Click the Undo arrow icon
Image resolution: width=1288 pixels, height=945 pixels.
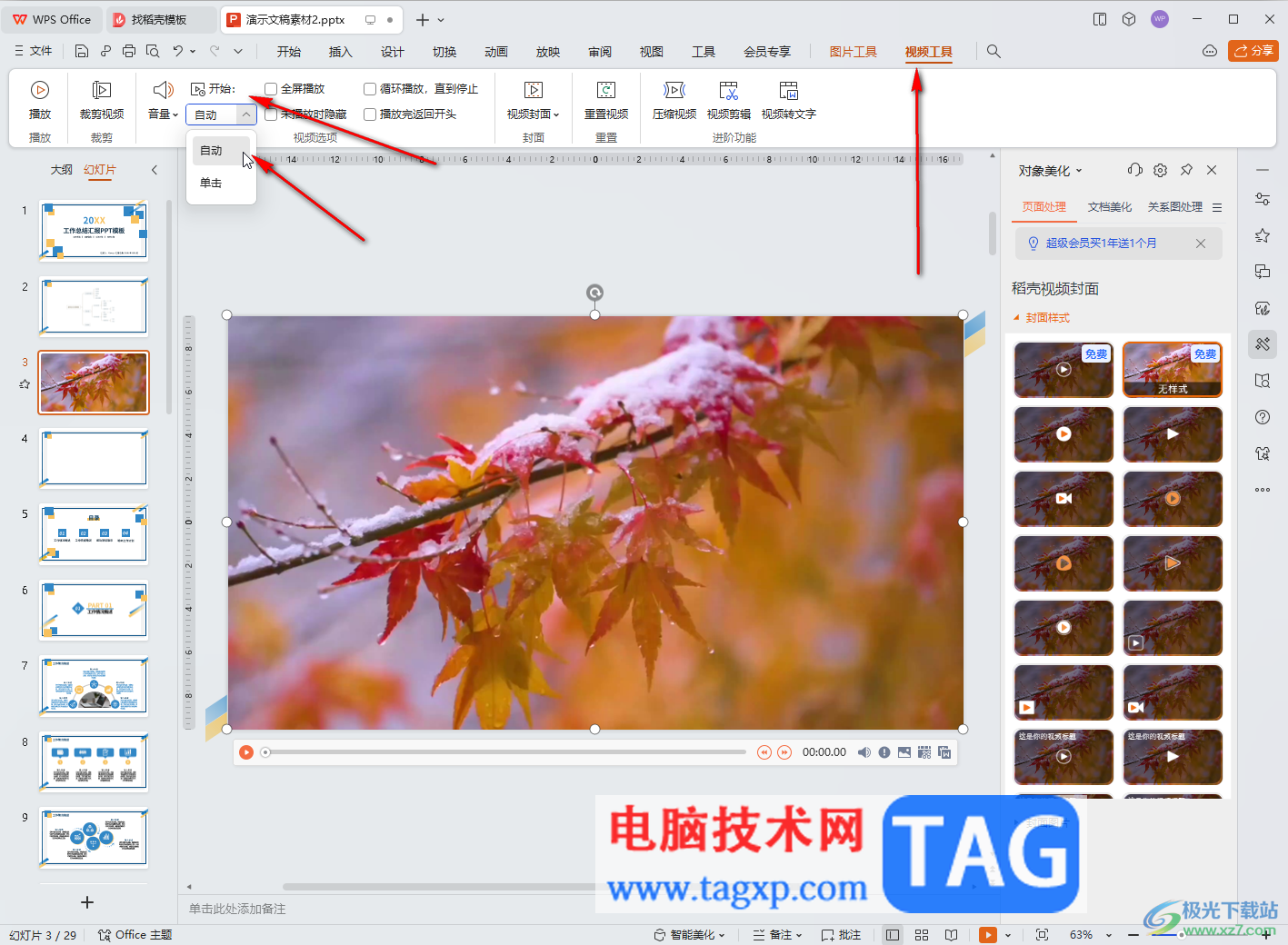(x=178, y=51)
